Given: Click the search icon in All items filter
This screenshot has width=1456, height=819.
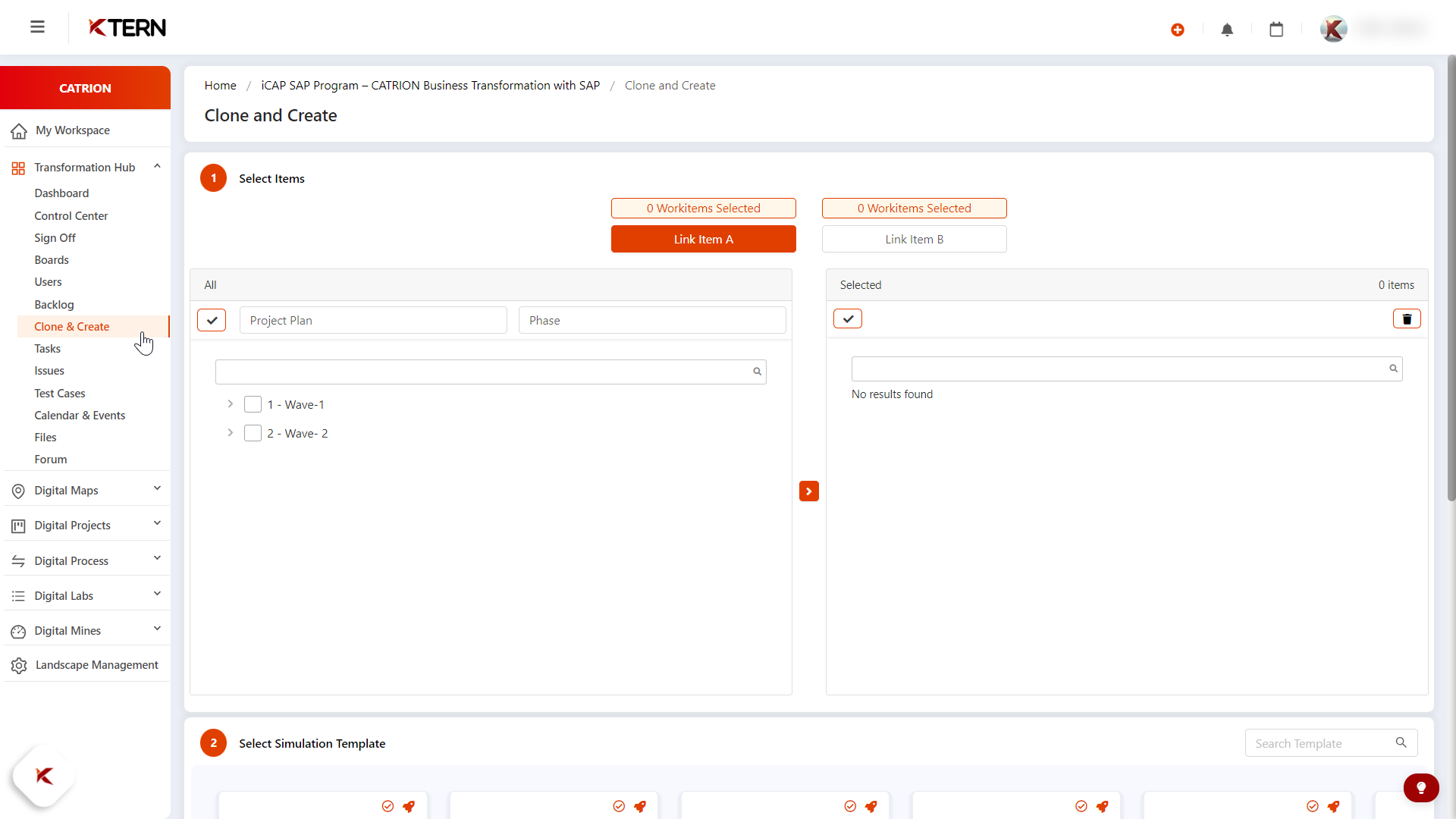Looking at the screenshot, I should pos(757,372).
